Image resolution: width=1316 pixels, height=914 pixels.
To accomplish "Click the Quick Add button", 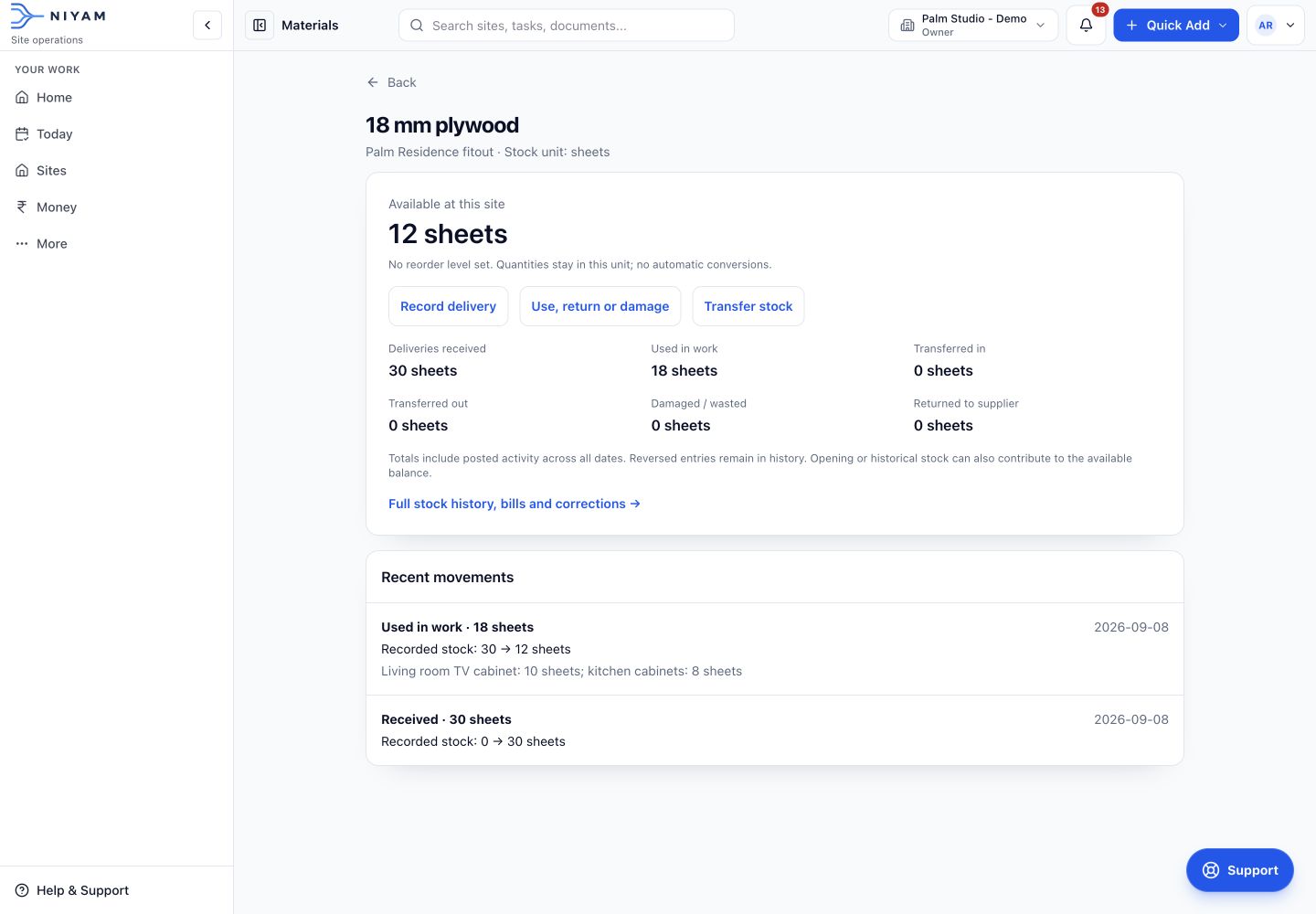I will coord(1175,26).
